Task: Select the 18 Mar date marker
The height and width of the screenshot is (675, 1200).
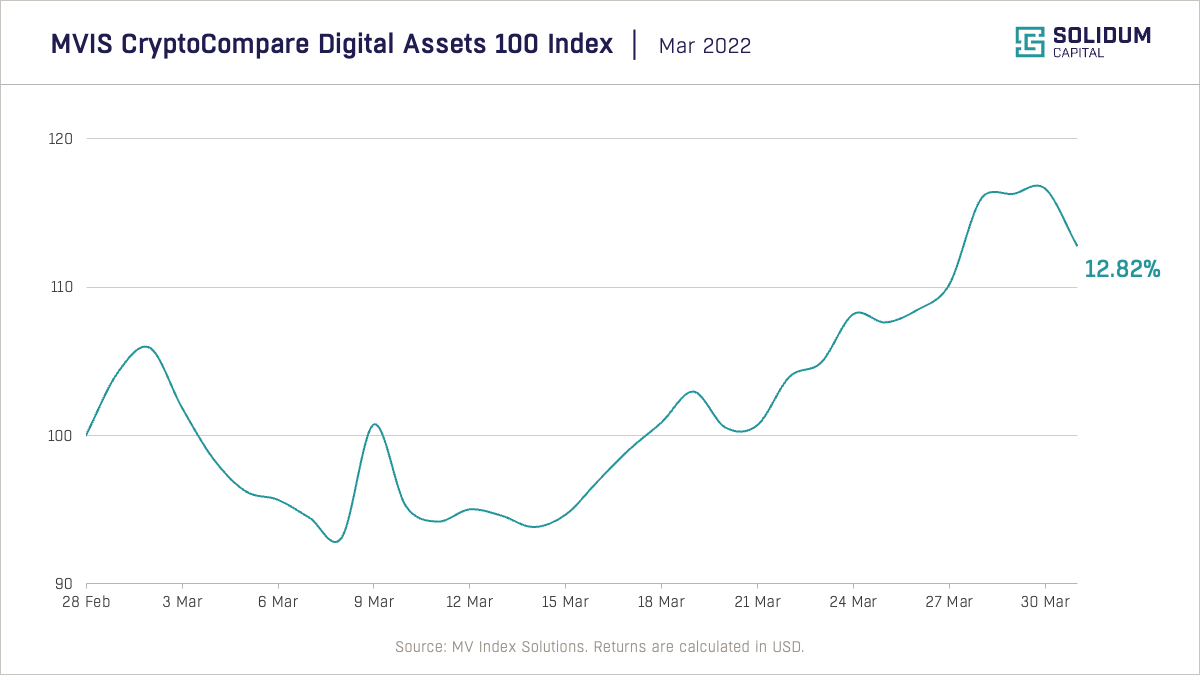Action: point(661,602)
